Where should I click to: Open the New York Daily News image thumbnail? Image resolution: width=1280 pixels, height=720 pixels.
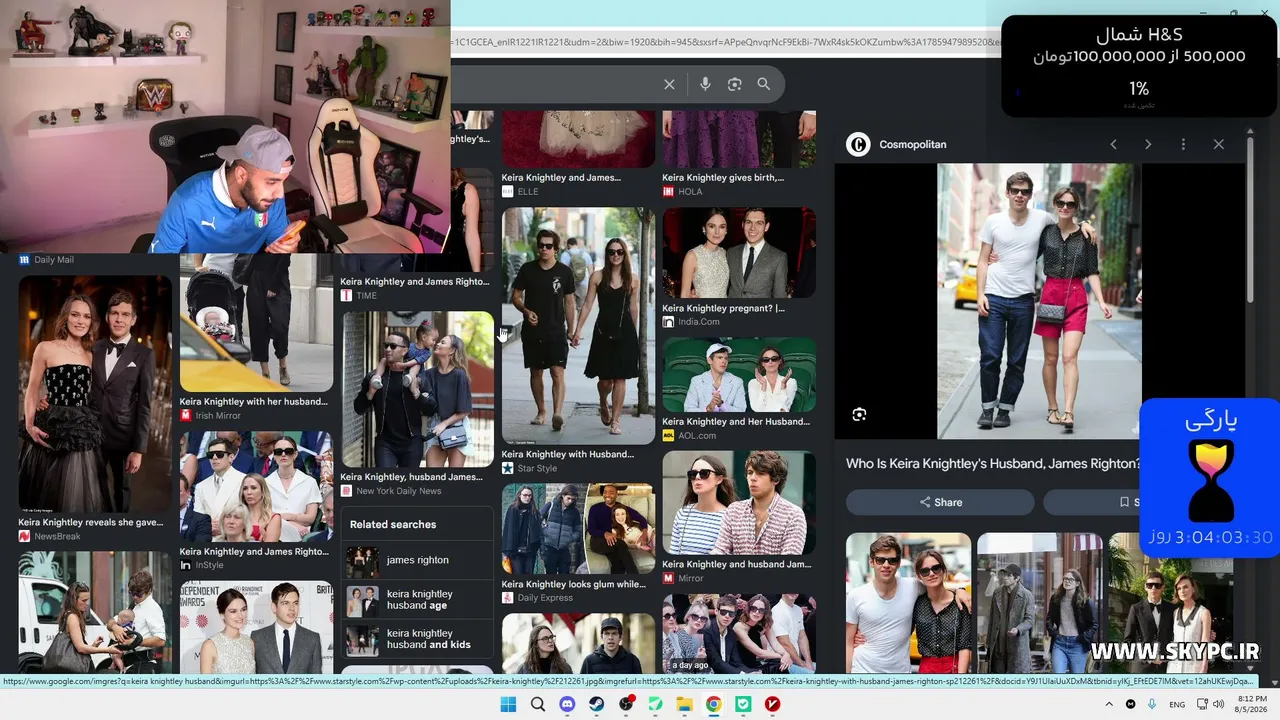[418, 389]
